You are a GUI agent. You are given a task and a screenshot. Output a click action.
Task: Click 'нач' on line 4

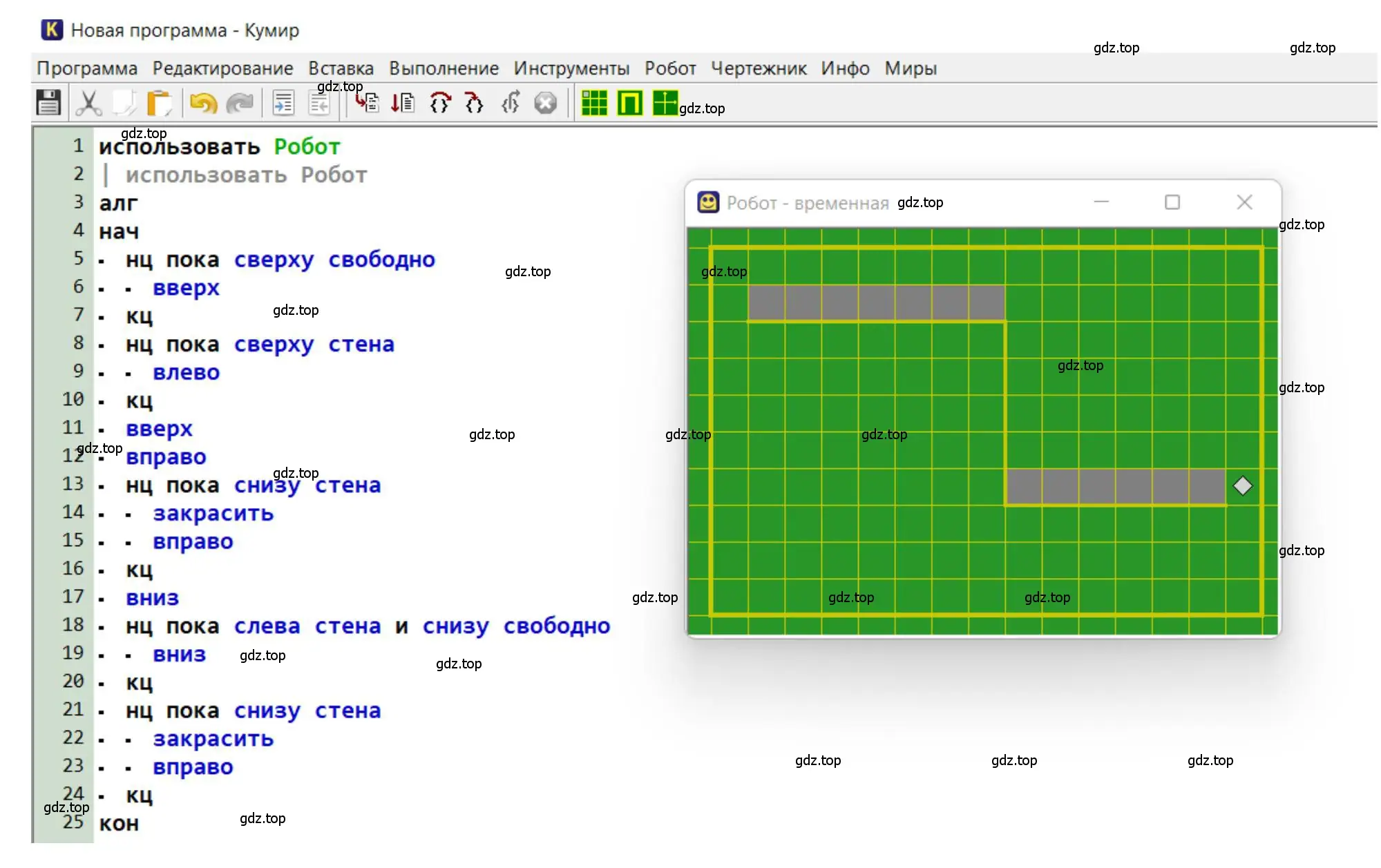pyautogui.click(x=119, y=232)
